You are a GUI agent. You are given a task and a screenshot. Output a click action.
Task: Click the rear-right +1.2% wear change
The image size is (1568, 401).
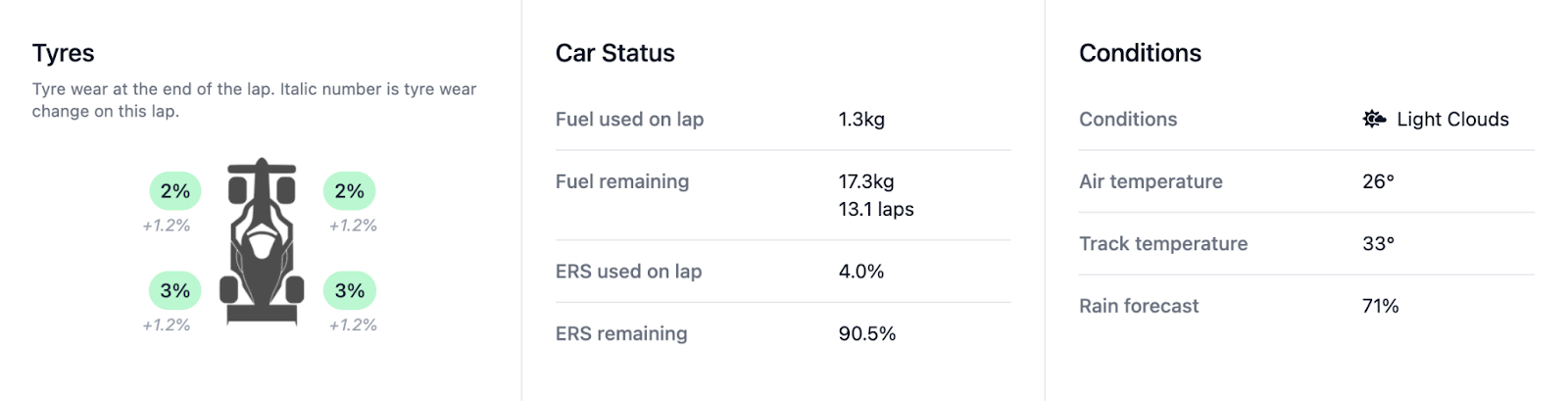[353, 326]
